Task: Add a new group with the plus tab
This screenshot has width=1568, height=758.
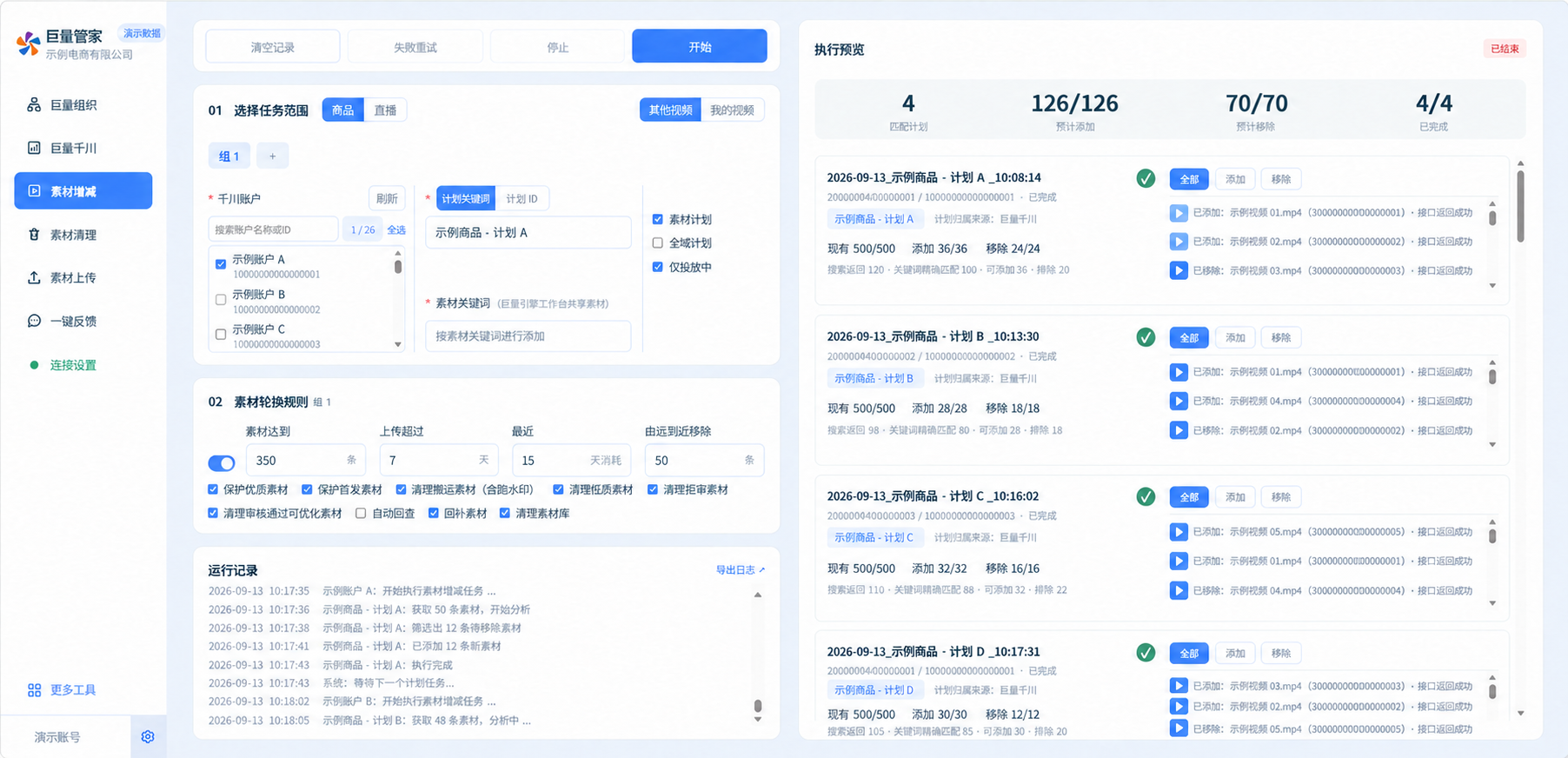Action: [x=272, y=156]
